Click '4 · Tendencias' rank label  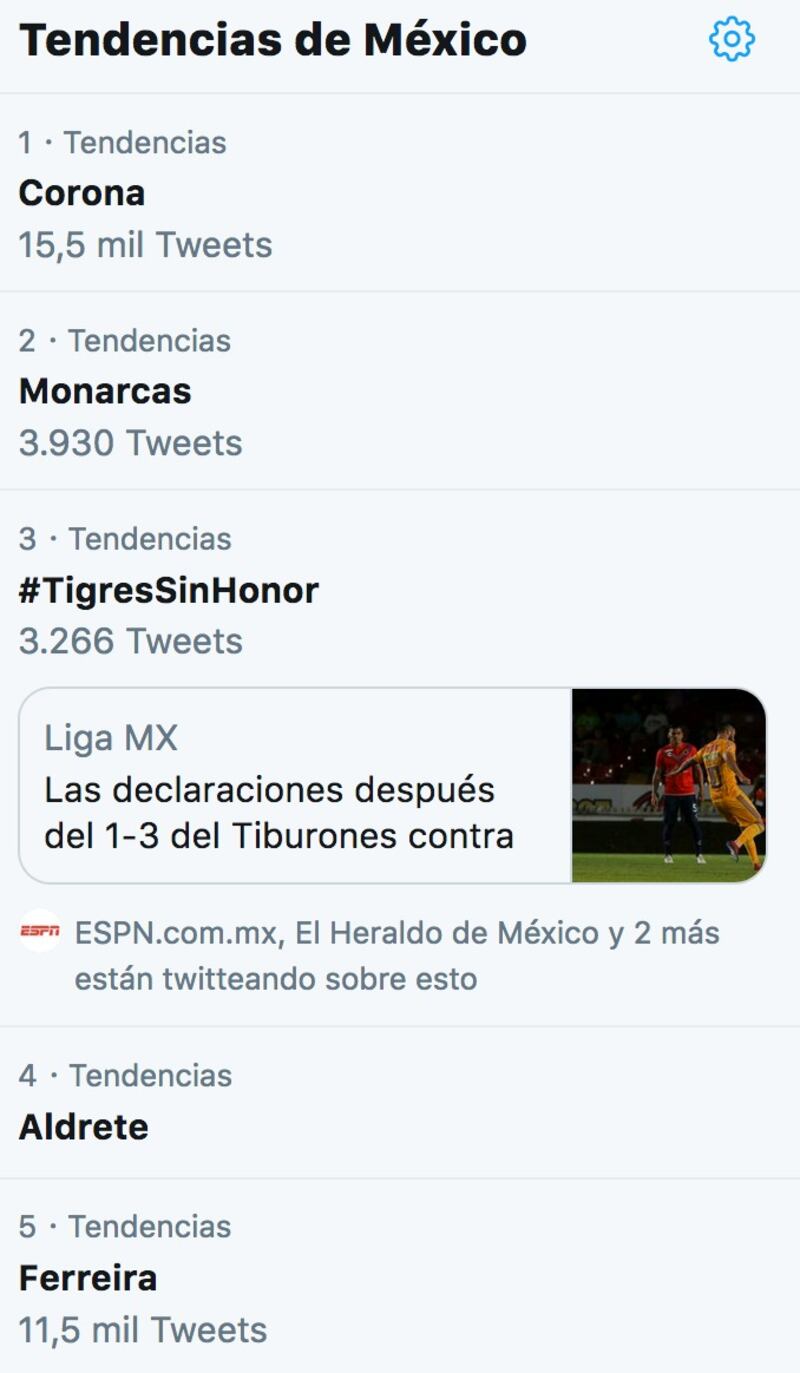click(125, 1076)
